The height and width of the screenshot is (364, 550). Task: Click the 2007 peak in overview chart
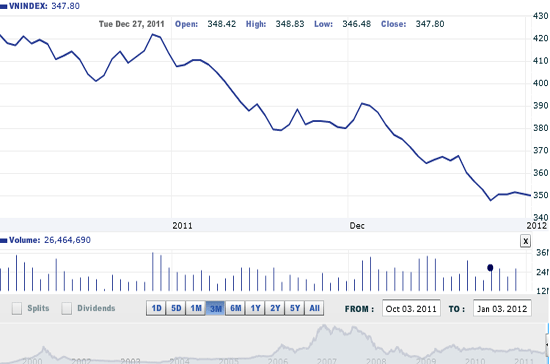point(323,326)
